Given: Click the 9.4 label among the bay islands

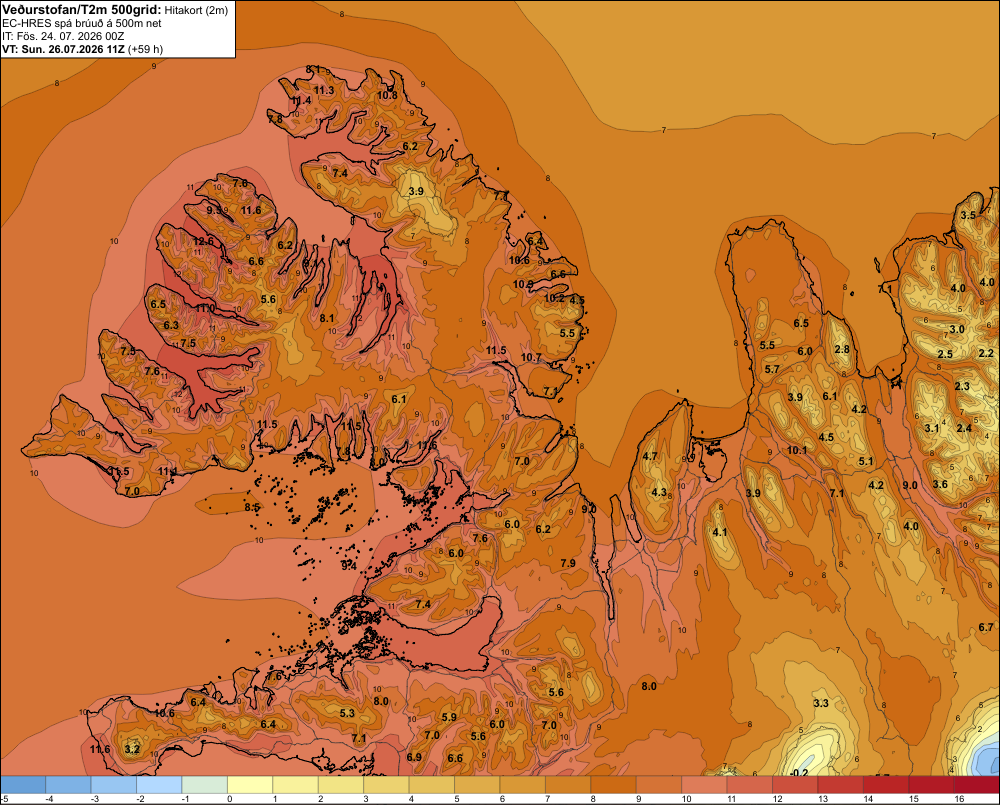Looking at the screenshot, I should tap(348, 565).
